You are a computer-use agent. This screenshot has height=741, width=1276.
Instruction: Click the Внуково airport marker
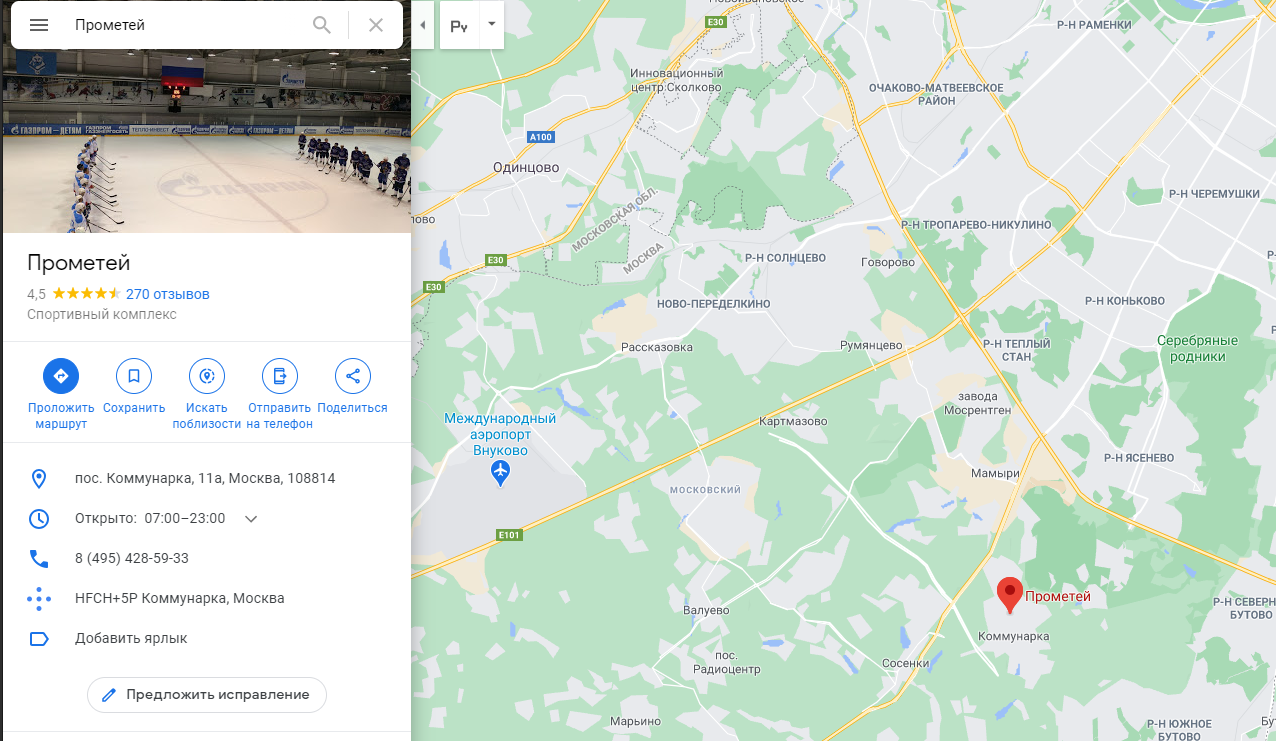pyautogui.click(x=502, y=474)
